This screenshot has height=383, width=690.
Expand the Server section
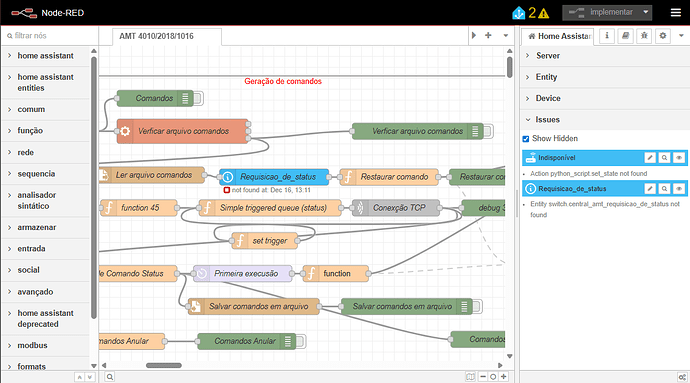click(x=605, y=56)
